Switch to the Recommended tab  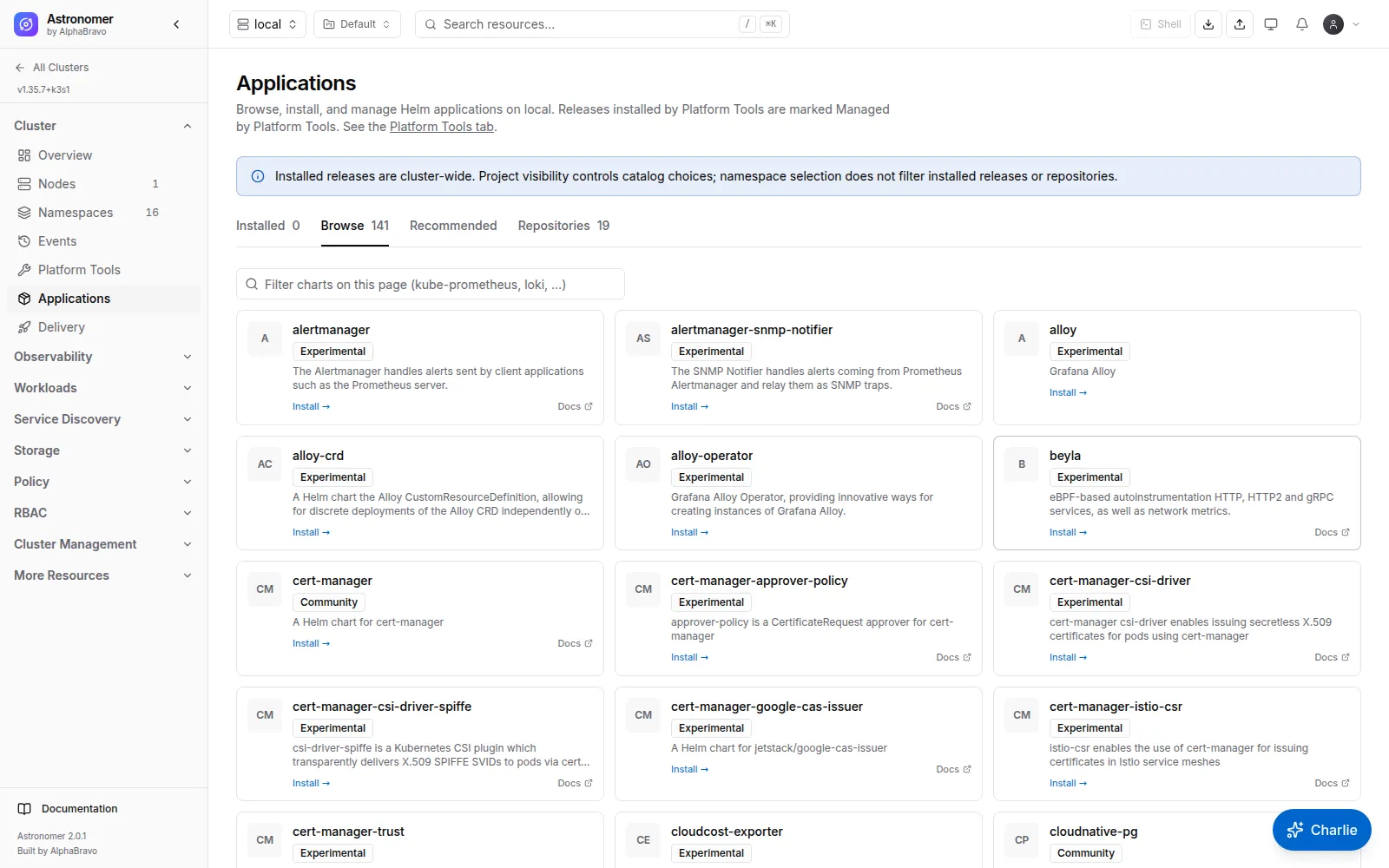click(453, 226)
